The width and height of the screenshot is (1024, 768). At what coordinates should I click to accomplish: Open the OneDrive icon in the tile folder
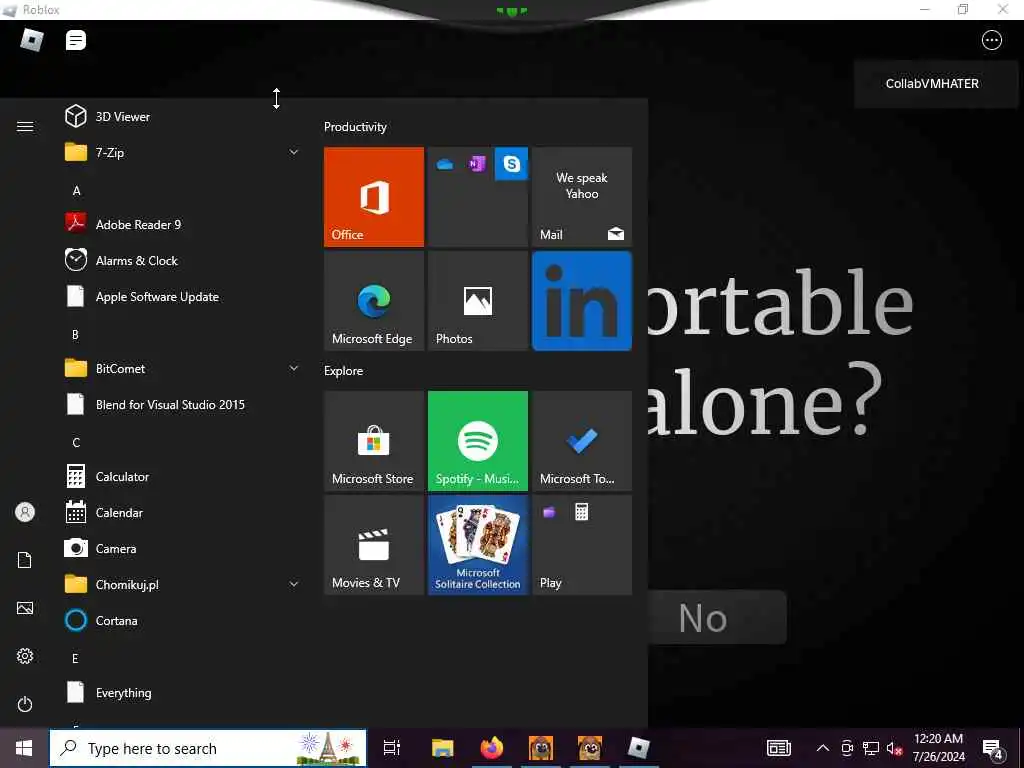coord(445,165)
